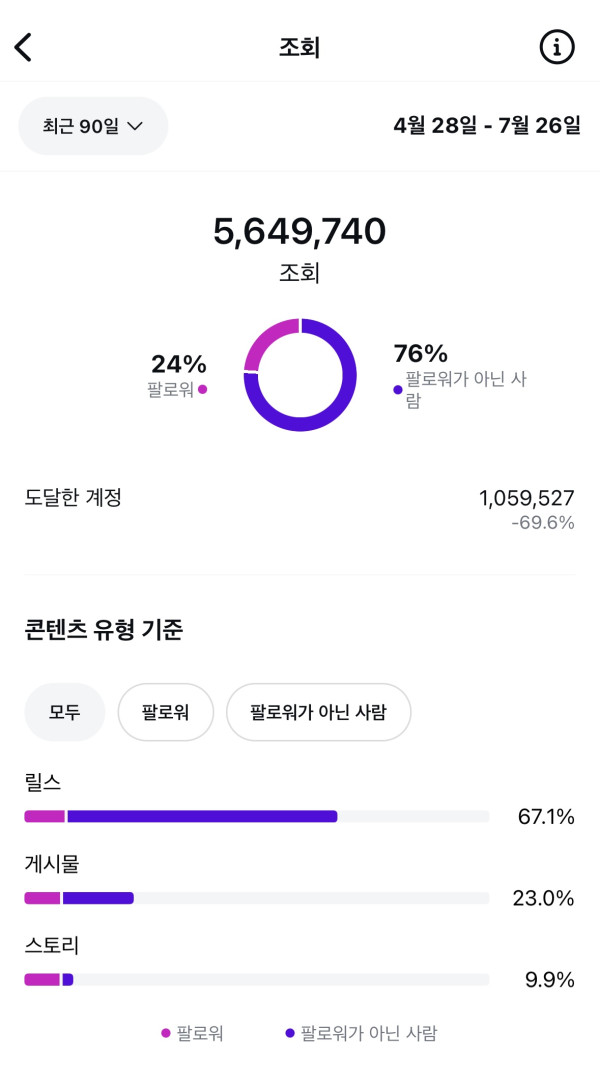This screenshot has width=600, height=1088.
Task: Tap the 게시물 progress bar
Action: click(x=256, y=898)
